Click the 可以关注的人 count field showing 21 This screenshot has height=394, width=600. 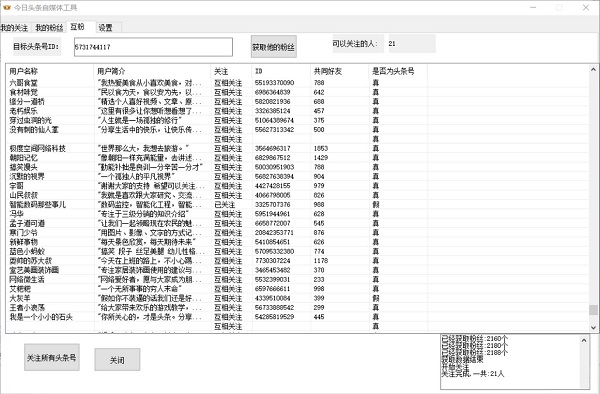pos(412,44)
